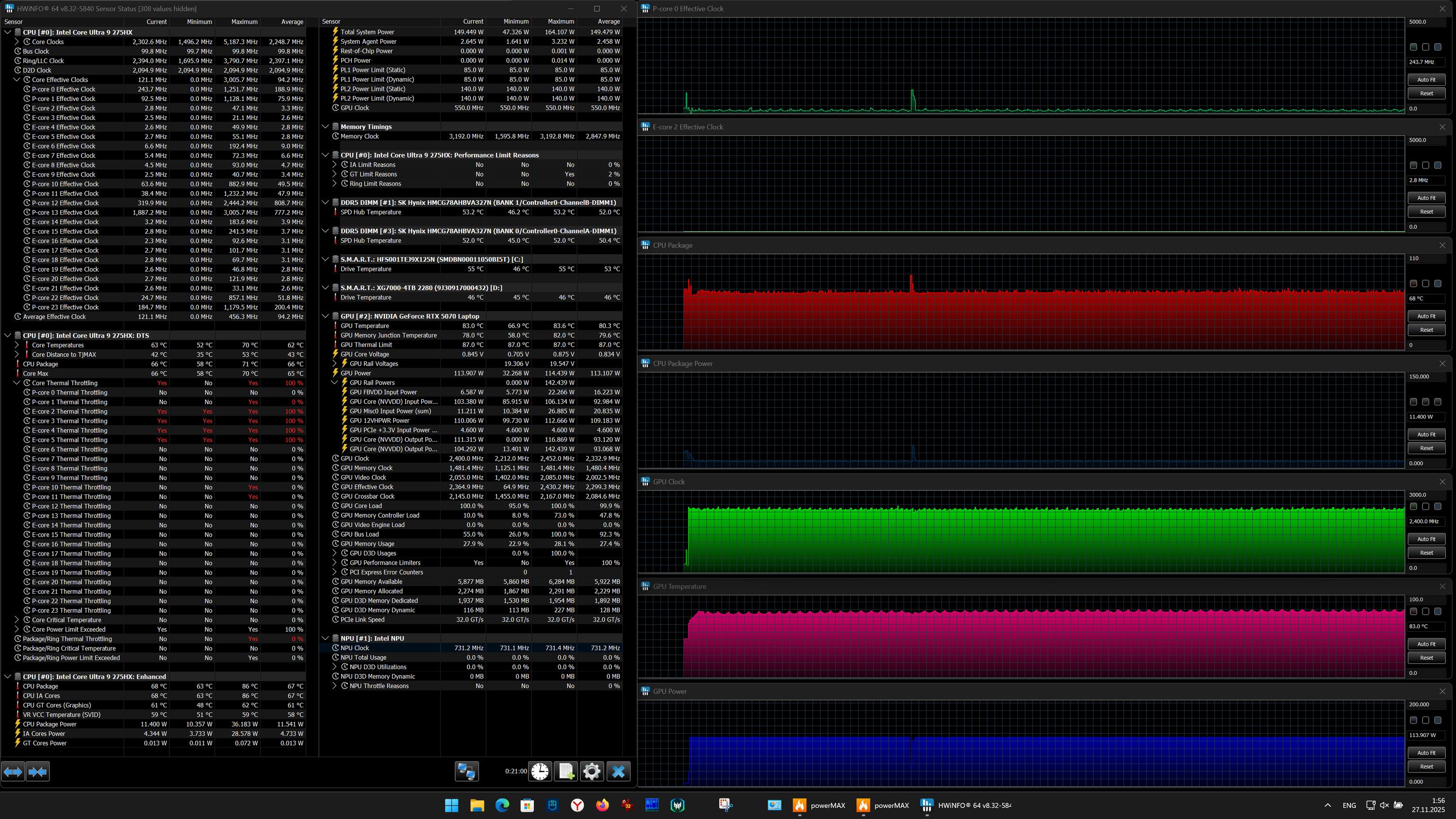The height and width of the screenshot is (819, 1456).
Task: Open File Explorer from the taskbar
Action: pos(477,805)
